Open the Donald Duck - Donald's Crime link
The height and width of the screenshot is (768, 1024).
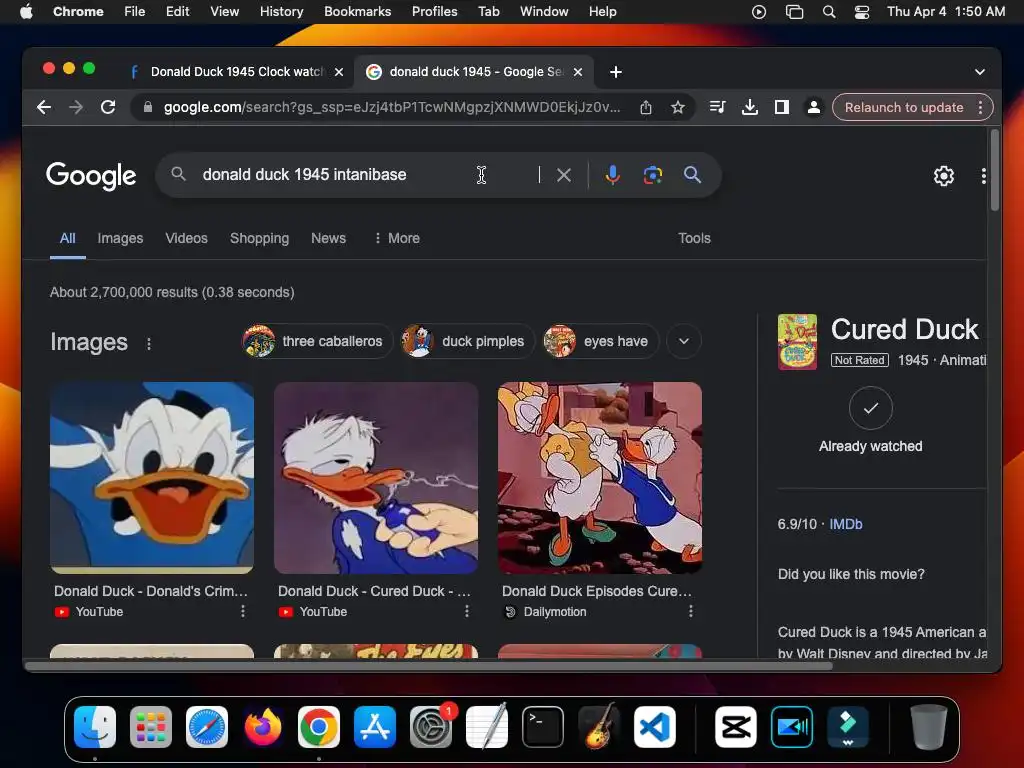coord(151,591)
